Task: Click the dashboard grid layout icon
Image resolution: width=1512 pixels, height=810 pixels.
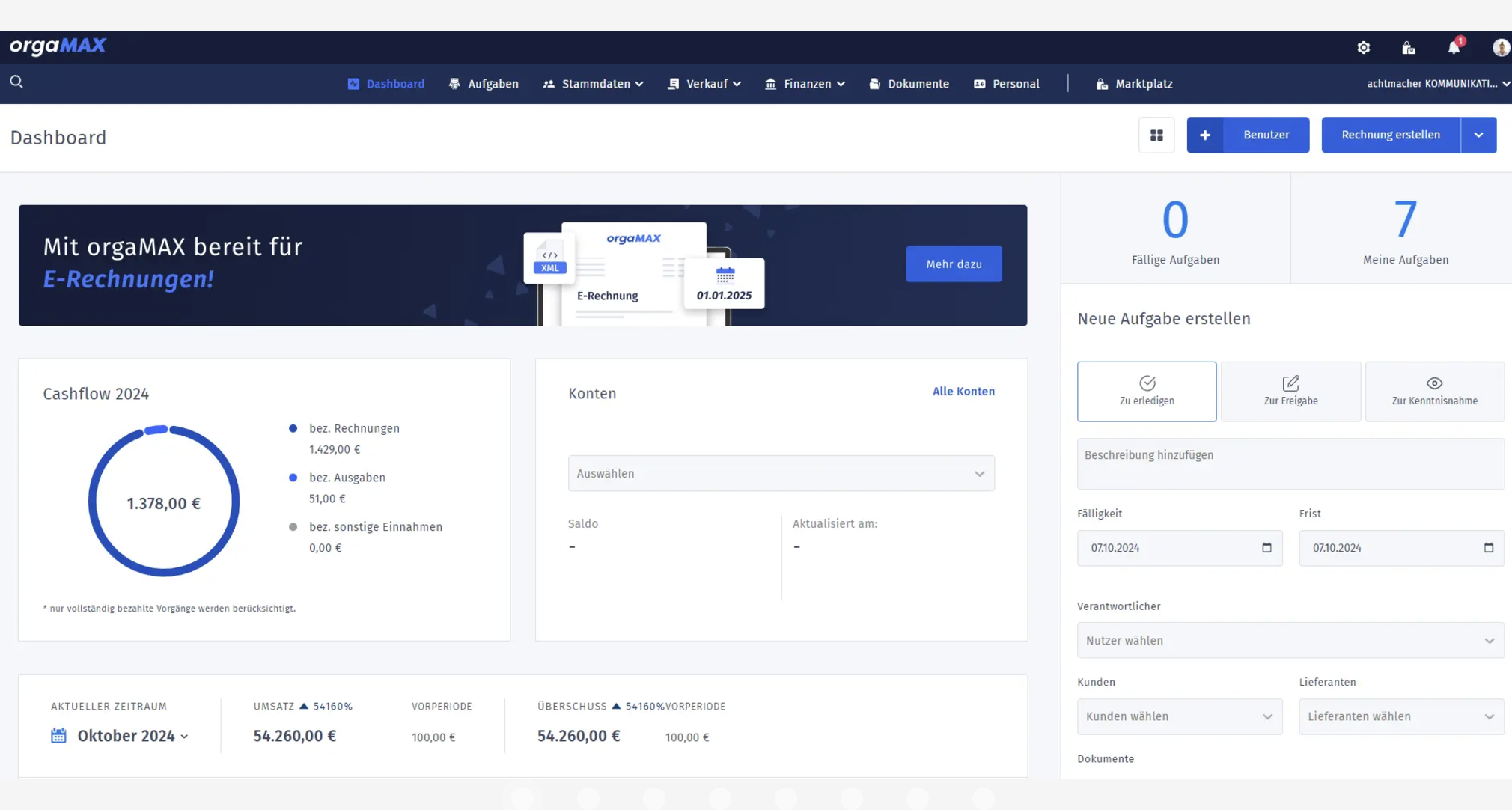Action: [1156, 135]
